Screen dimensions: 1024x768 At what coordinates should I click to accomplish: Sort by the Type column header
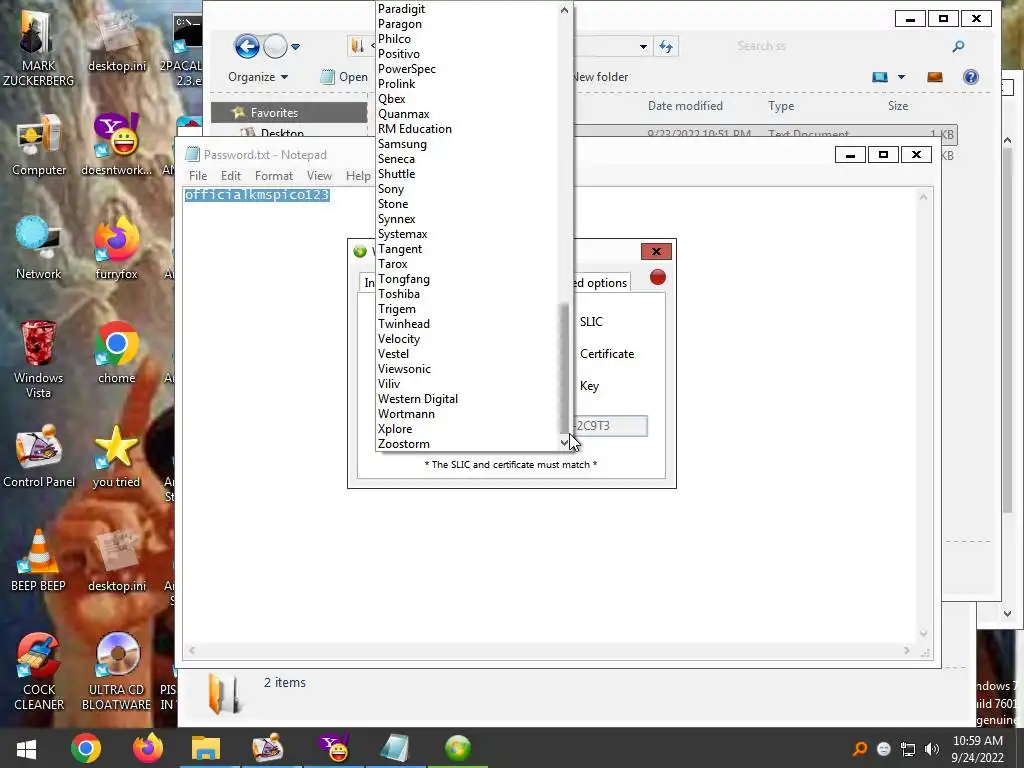point(781,106)
